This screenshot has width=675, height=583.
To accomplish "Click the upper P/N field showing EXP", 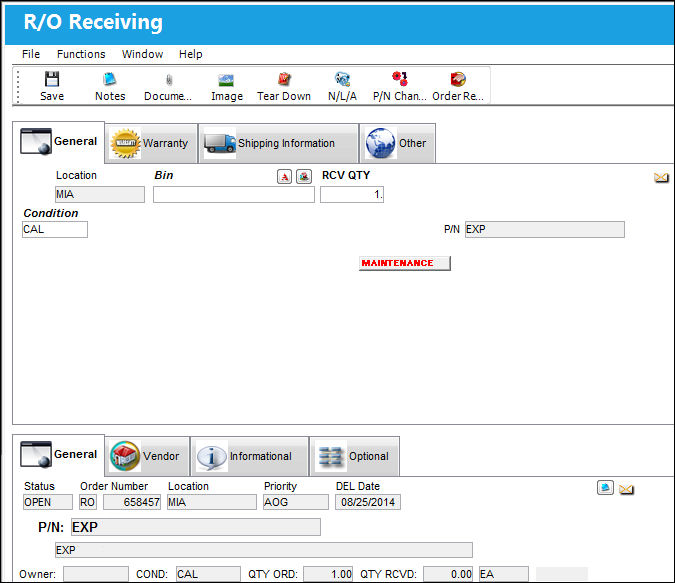I will pos(545,229).
